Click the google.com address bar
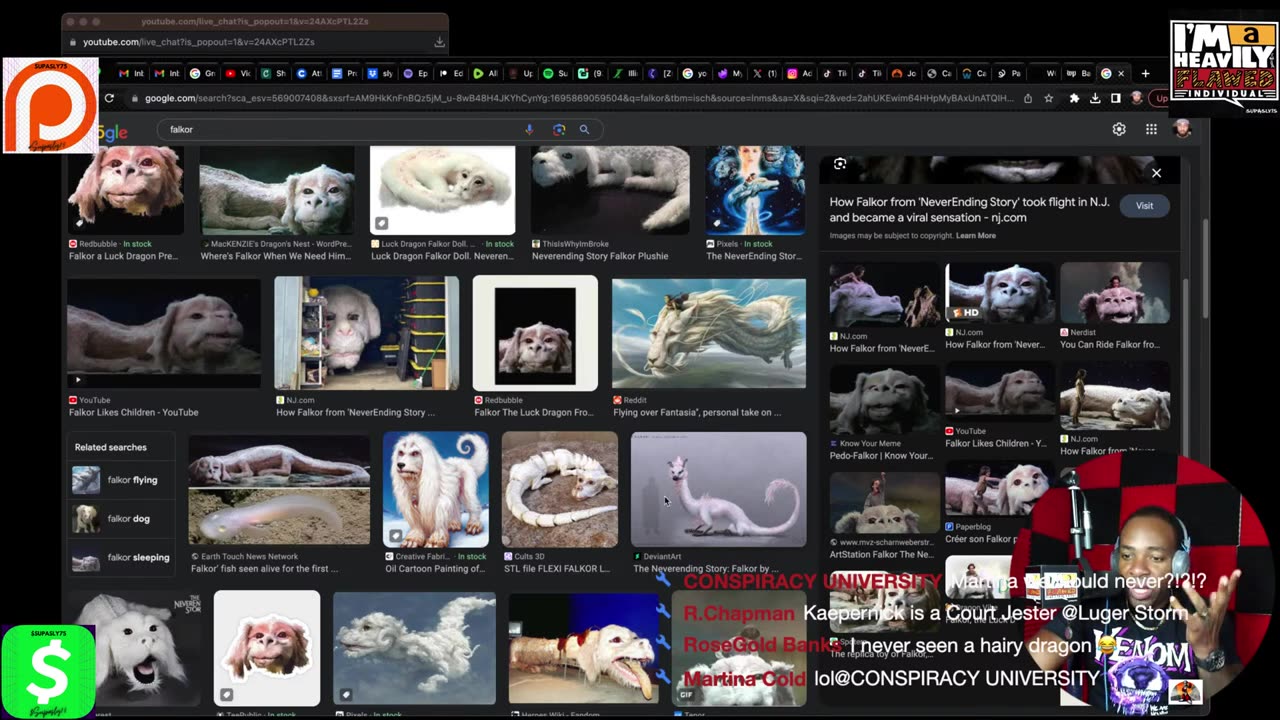The image size is (1280, 720). (x=580, y=98)
